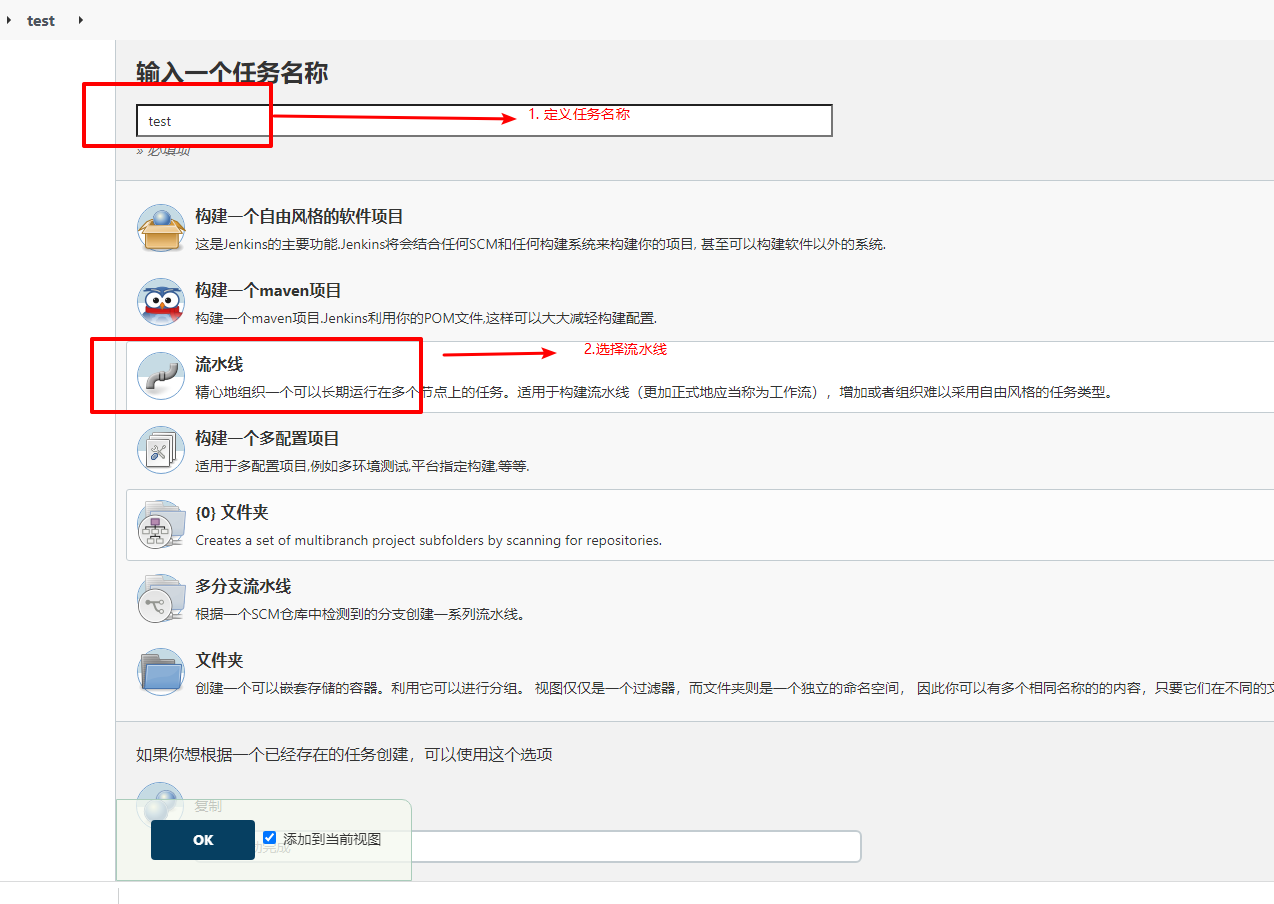Click the Freestyle project box icon
Screen dimensions: 1274x904
[x=161, y=228]
